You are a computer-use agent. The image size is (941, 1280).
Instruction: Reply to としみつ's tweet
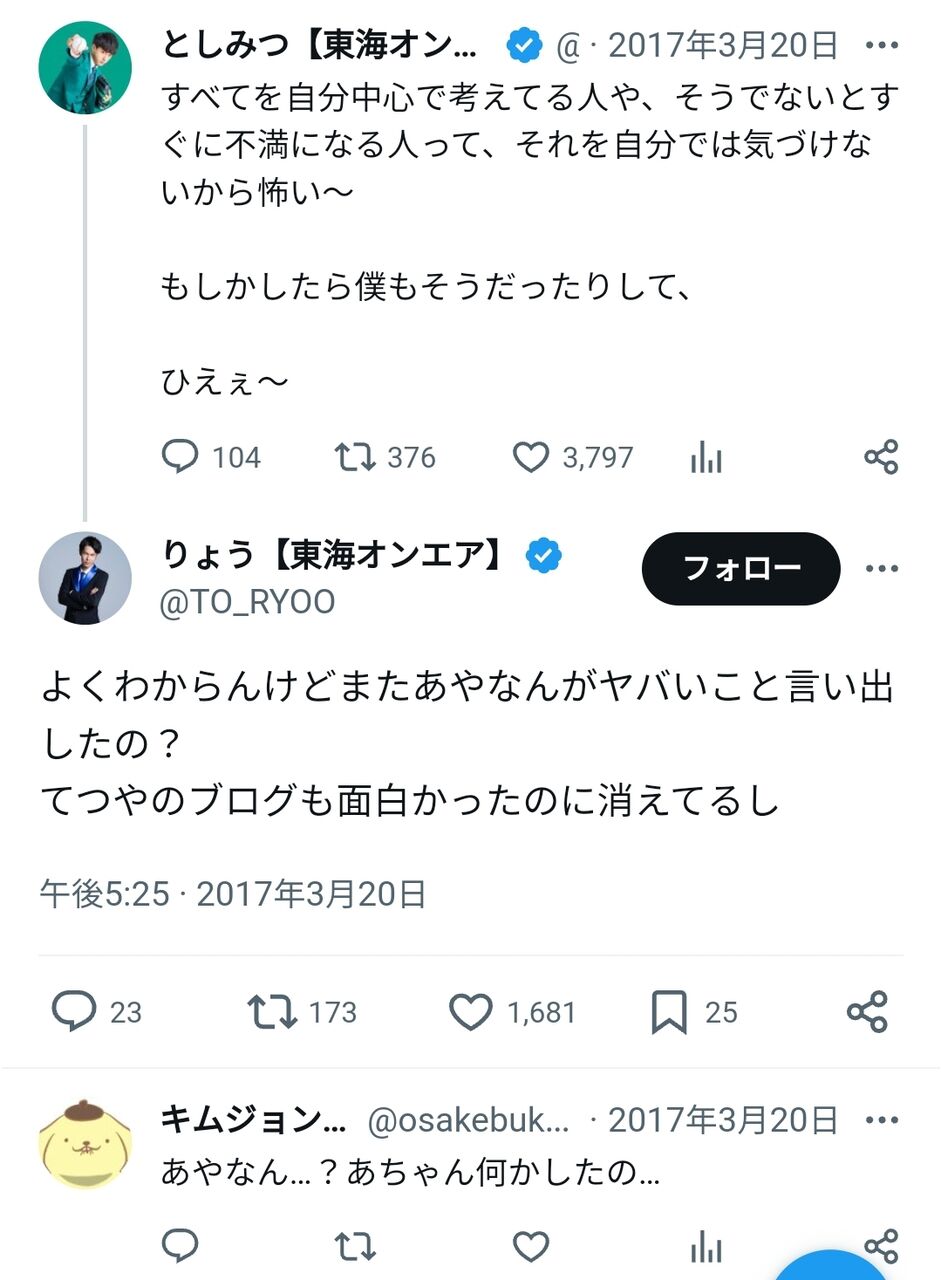181,457
